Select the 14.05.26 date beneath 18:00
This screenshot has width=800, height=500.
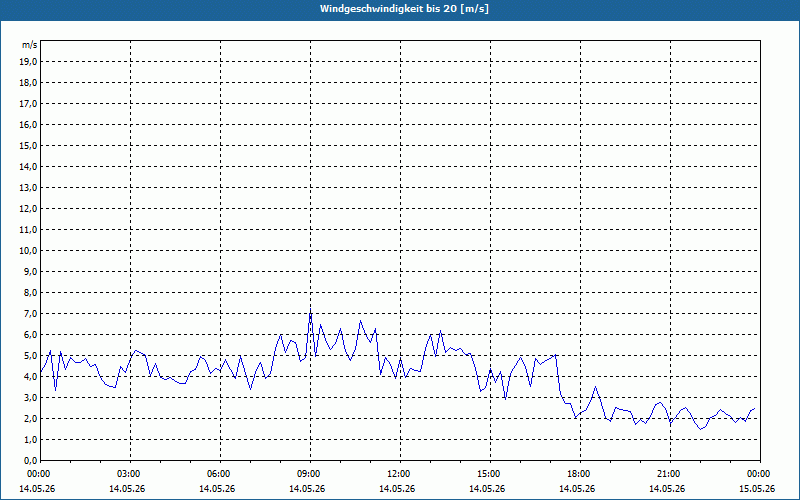(x=577, y=489)
